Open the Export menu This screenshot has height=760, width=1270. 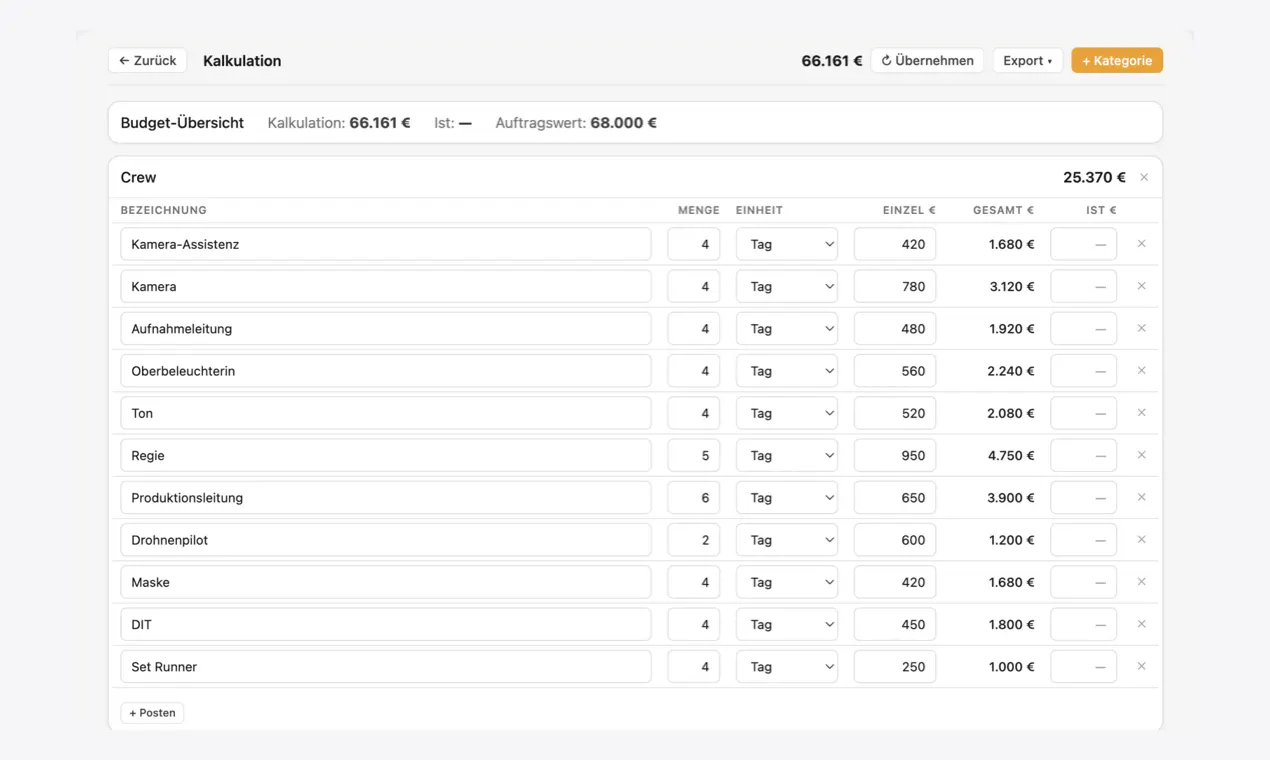[1028, 60]
